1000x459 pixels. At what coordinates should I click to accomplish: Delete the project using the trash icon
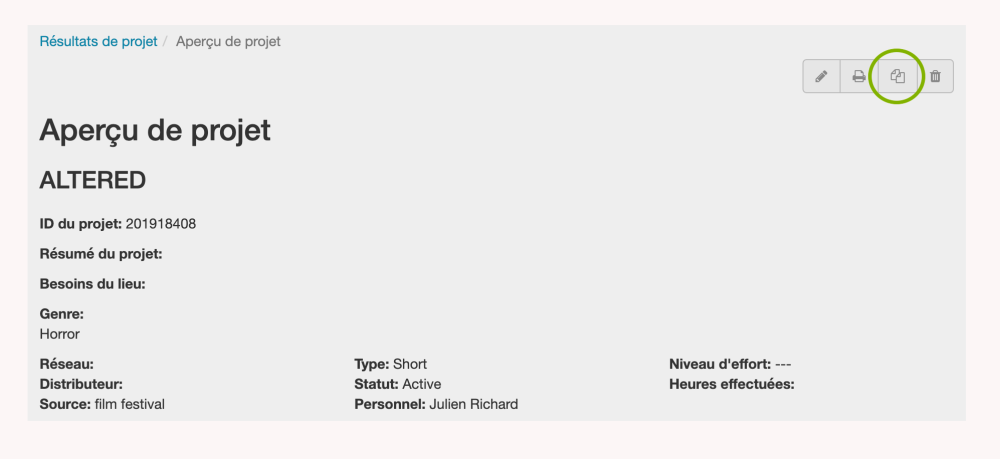pyautogui.click(x=935, y=77)
